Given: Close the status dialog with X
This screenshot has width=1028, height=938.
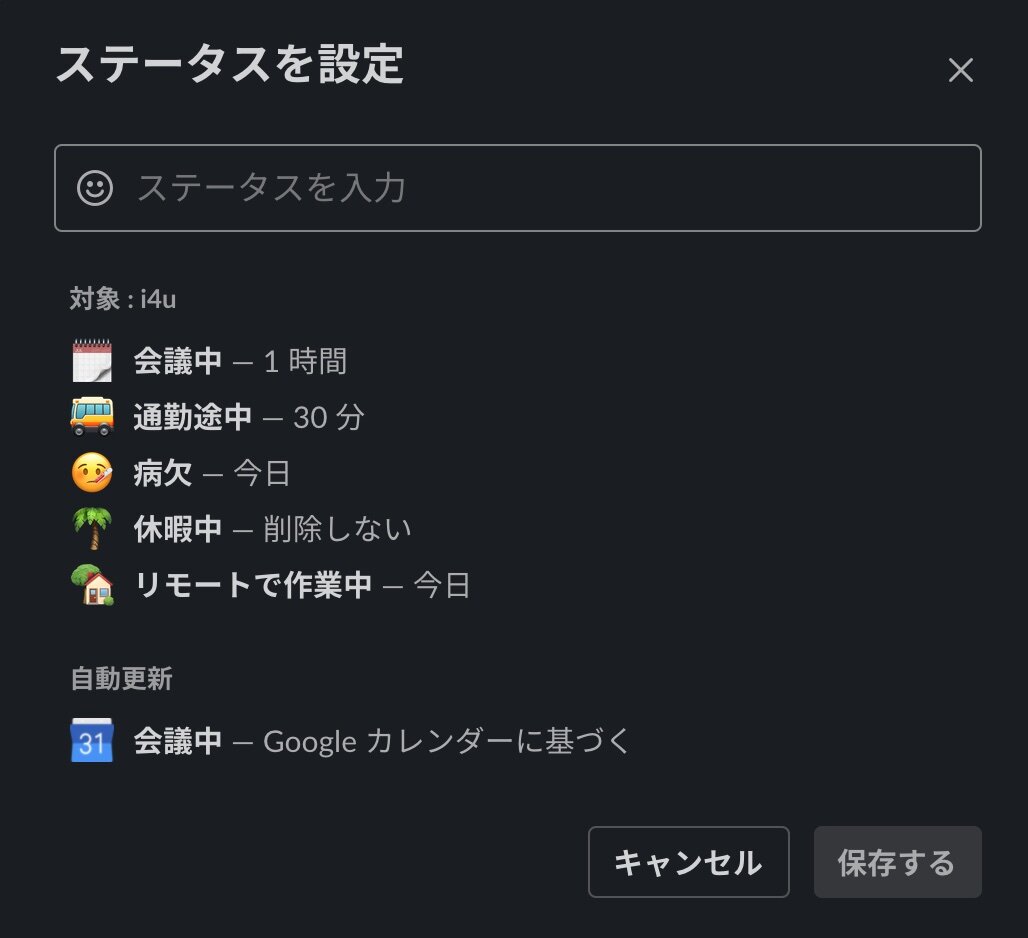Looking at the screenshot, I should 960,69.
